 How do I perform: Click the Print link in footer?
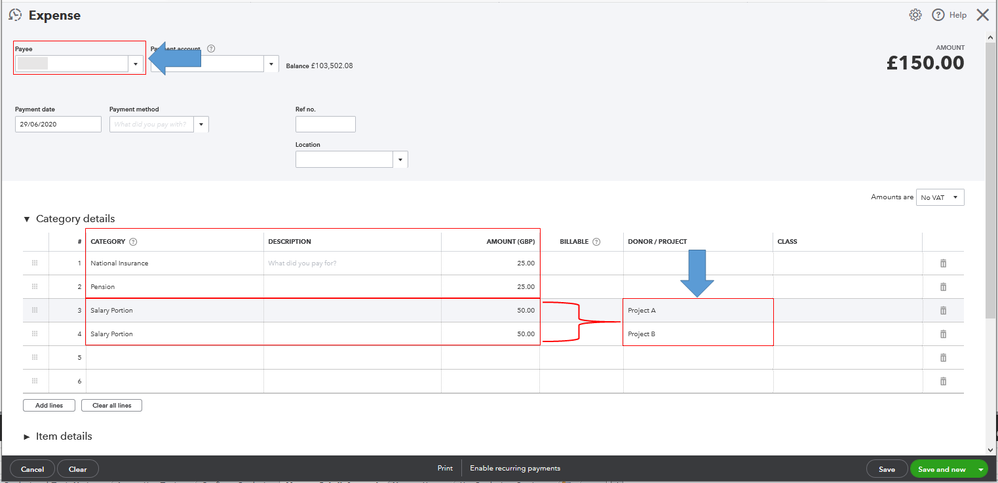tap(445, 468)
